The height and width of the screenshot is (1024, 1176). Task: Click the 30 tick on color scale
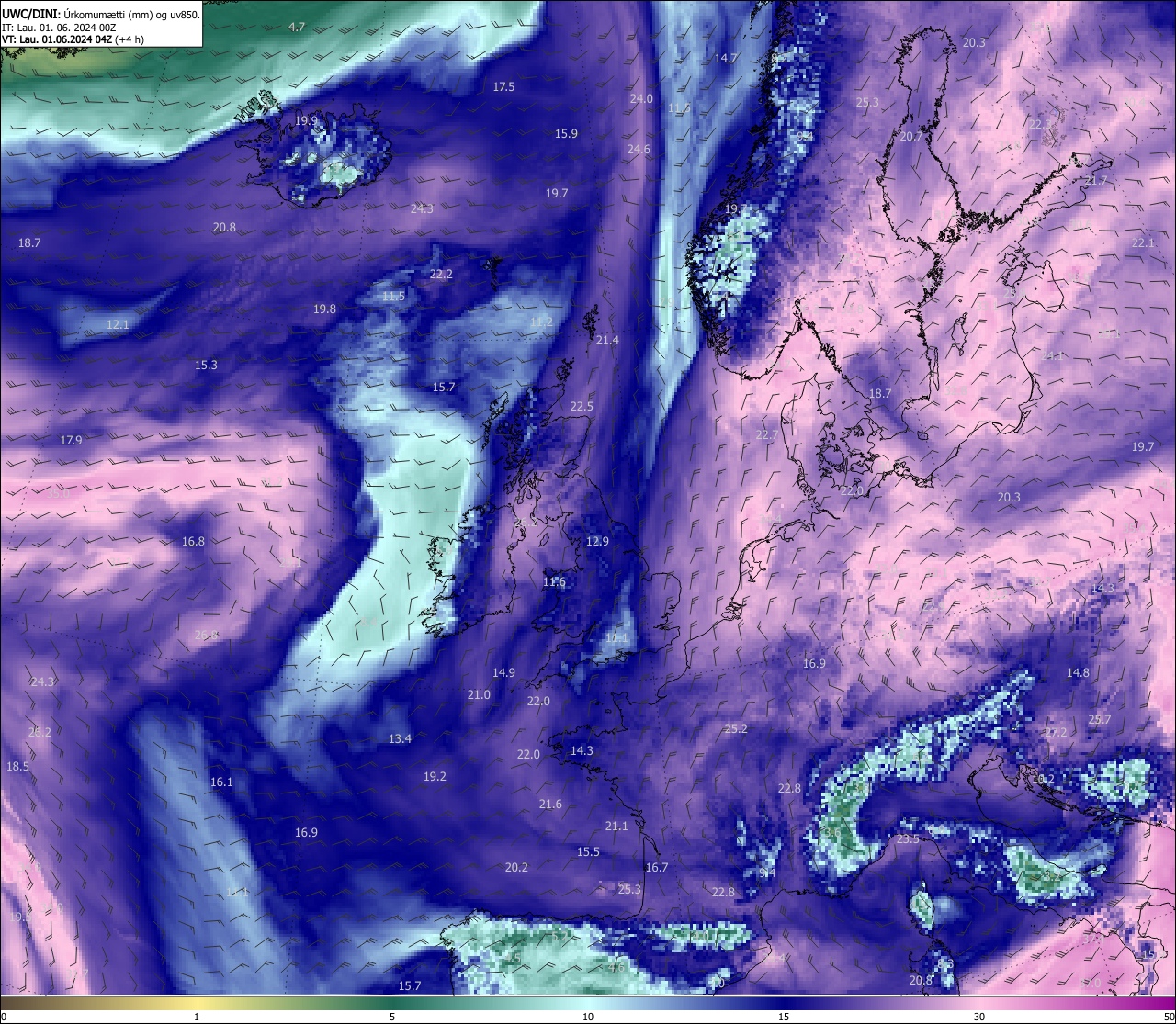click(x=979, y=1017)
